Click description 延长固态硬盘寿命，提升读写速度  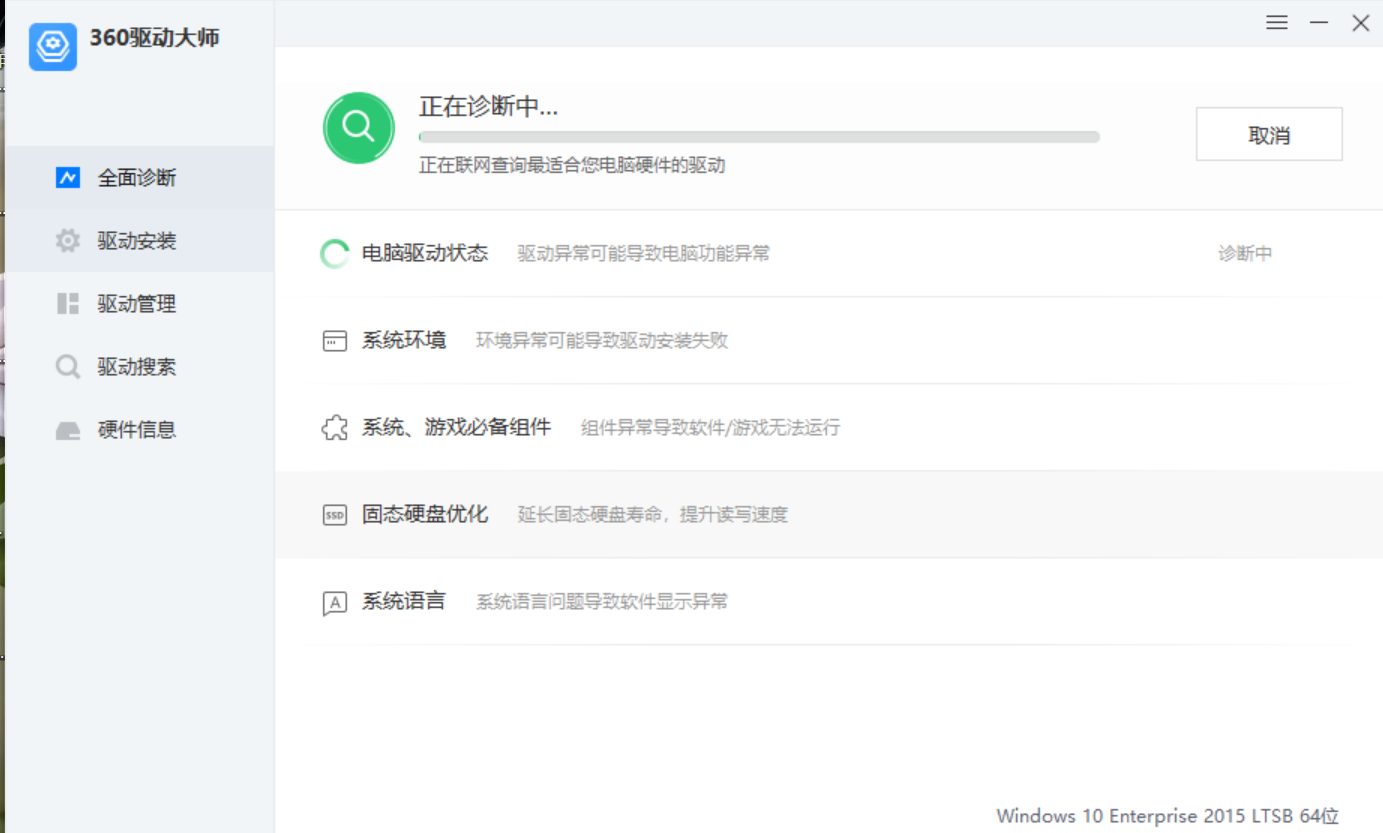(653, 515)
